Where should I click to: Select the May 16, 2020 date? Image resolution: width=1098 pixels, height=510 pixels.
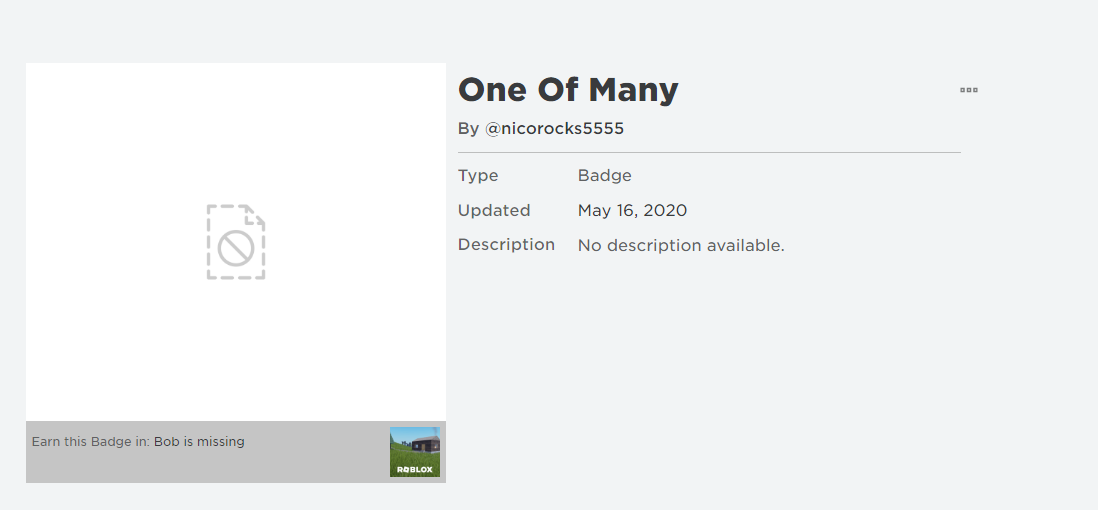pyautogui.click(x=632, y=211)
